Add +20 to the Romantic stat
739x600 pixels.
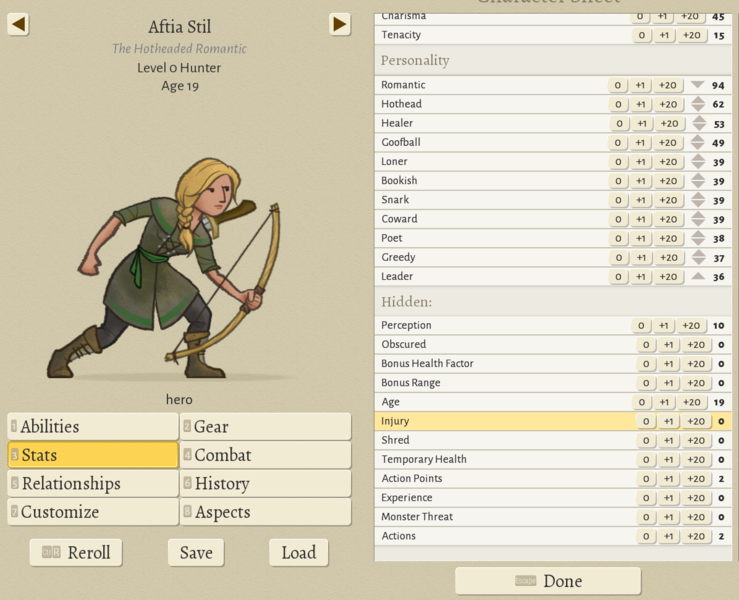pyautogui.click(x=669, y=86)
